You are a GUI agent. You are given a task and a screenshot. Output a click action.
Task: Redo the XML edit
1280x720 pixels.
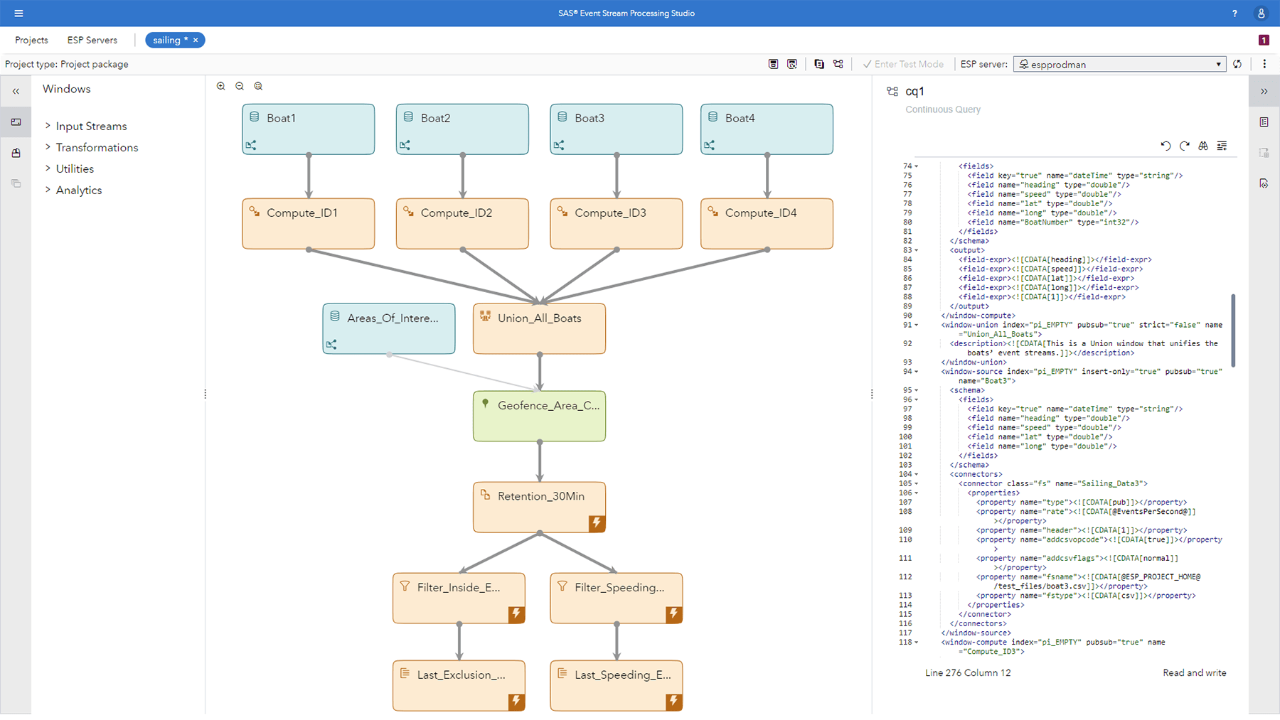1184,146
